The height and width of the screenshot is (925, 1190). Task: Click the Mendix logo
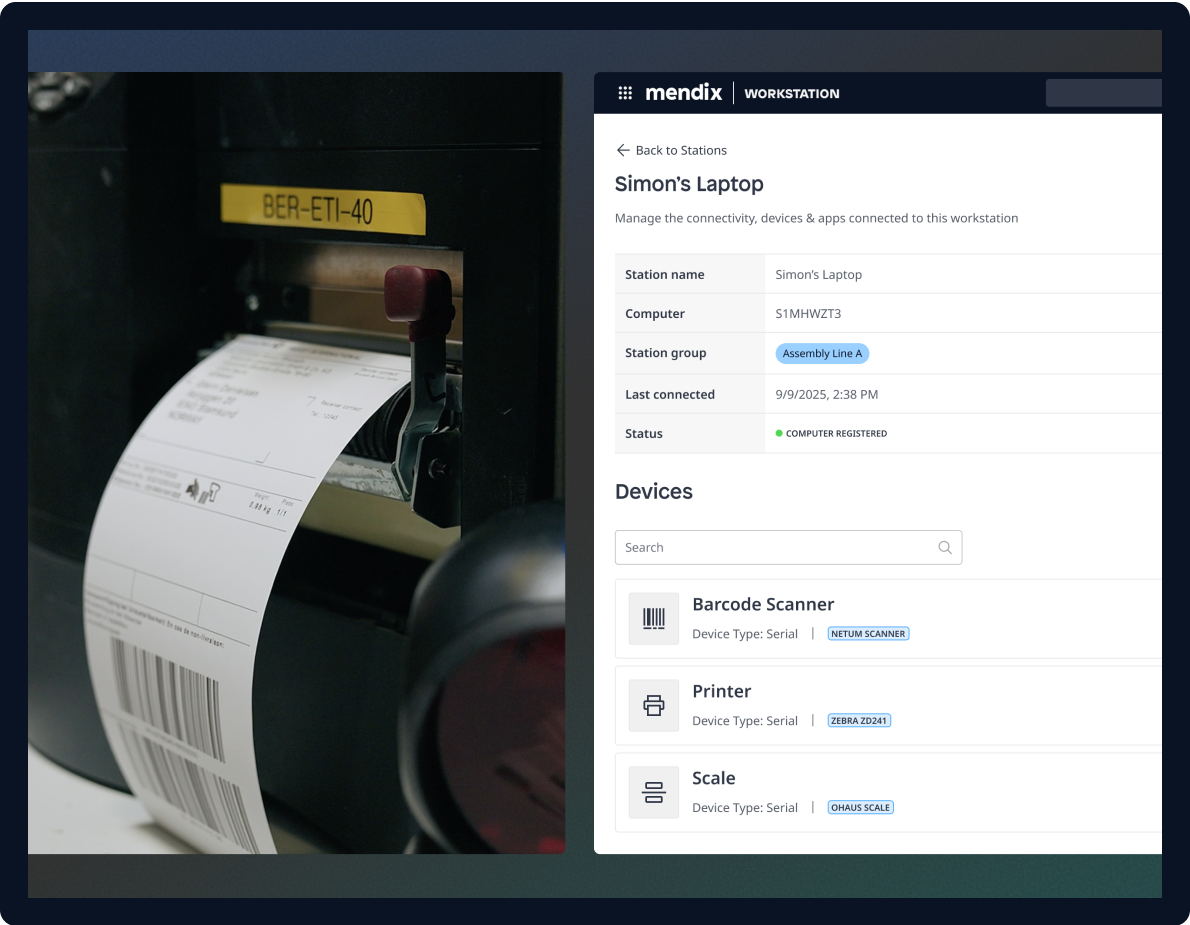(x=683, y=93)
